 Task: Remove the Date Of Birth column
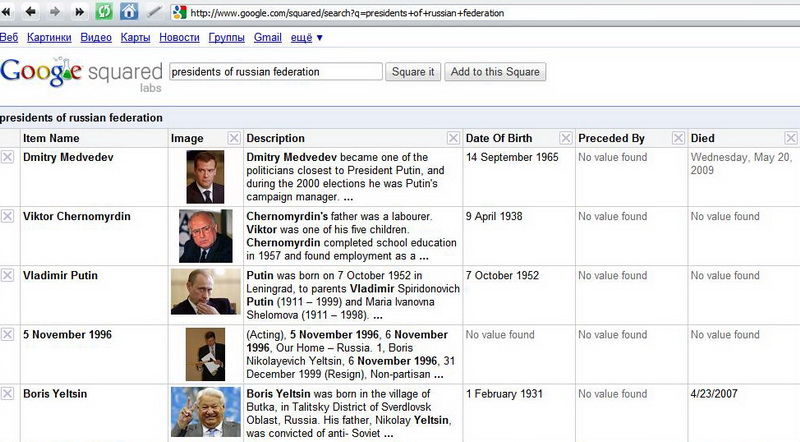565,138
